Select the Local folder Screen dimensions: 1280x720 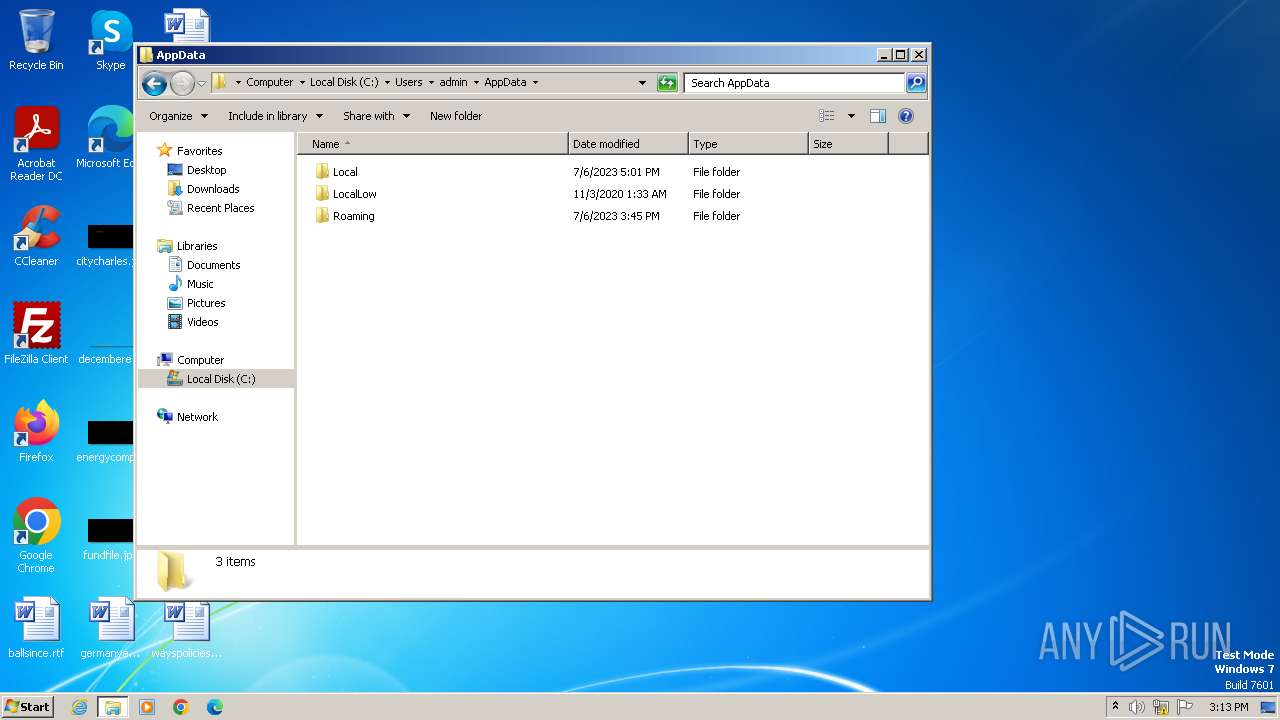pos(345,172)
